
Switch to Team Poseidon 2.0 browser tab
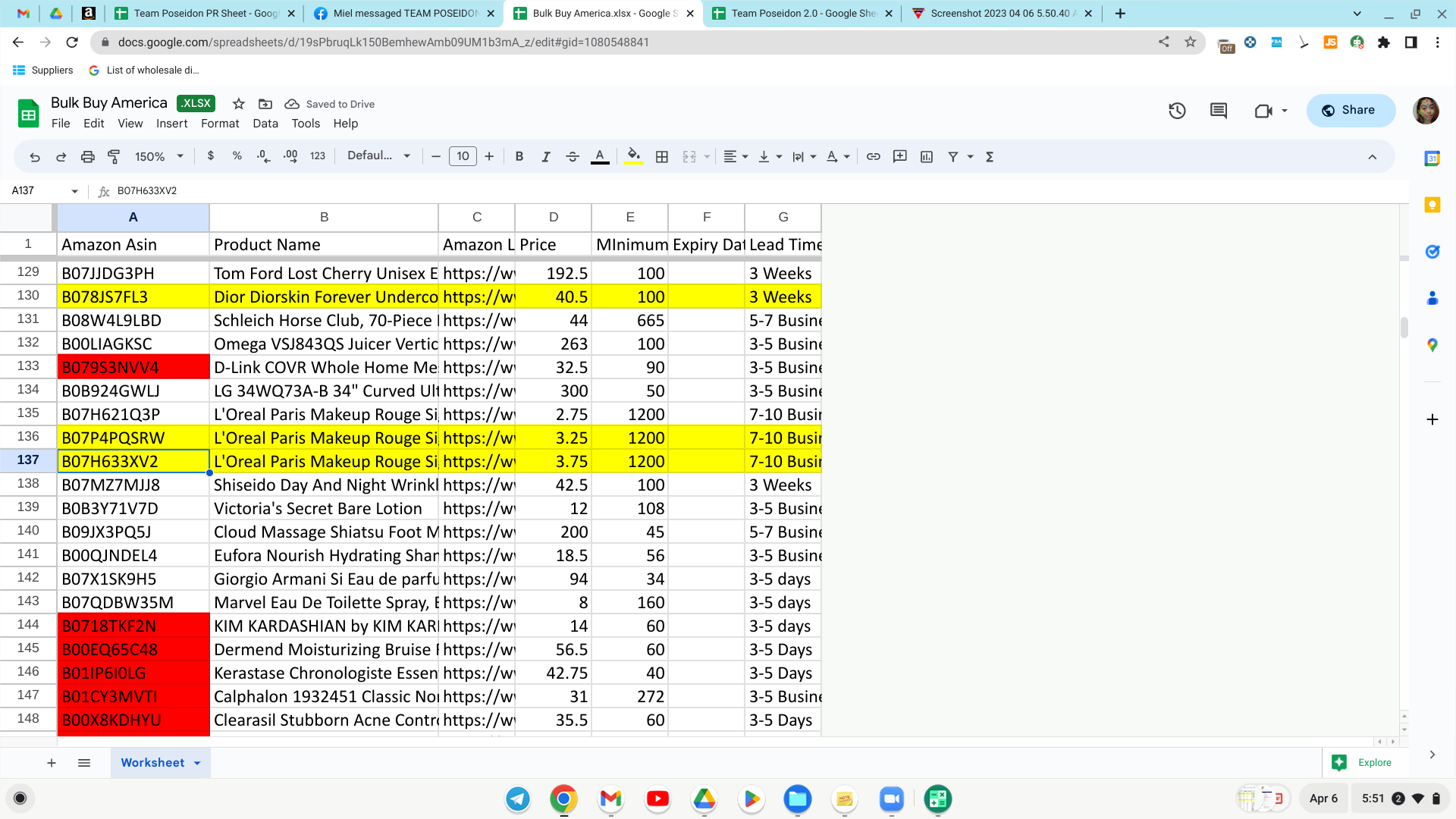click(x=802, y=14)
